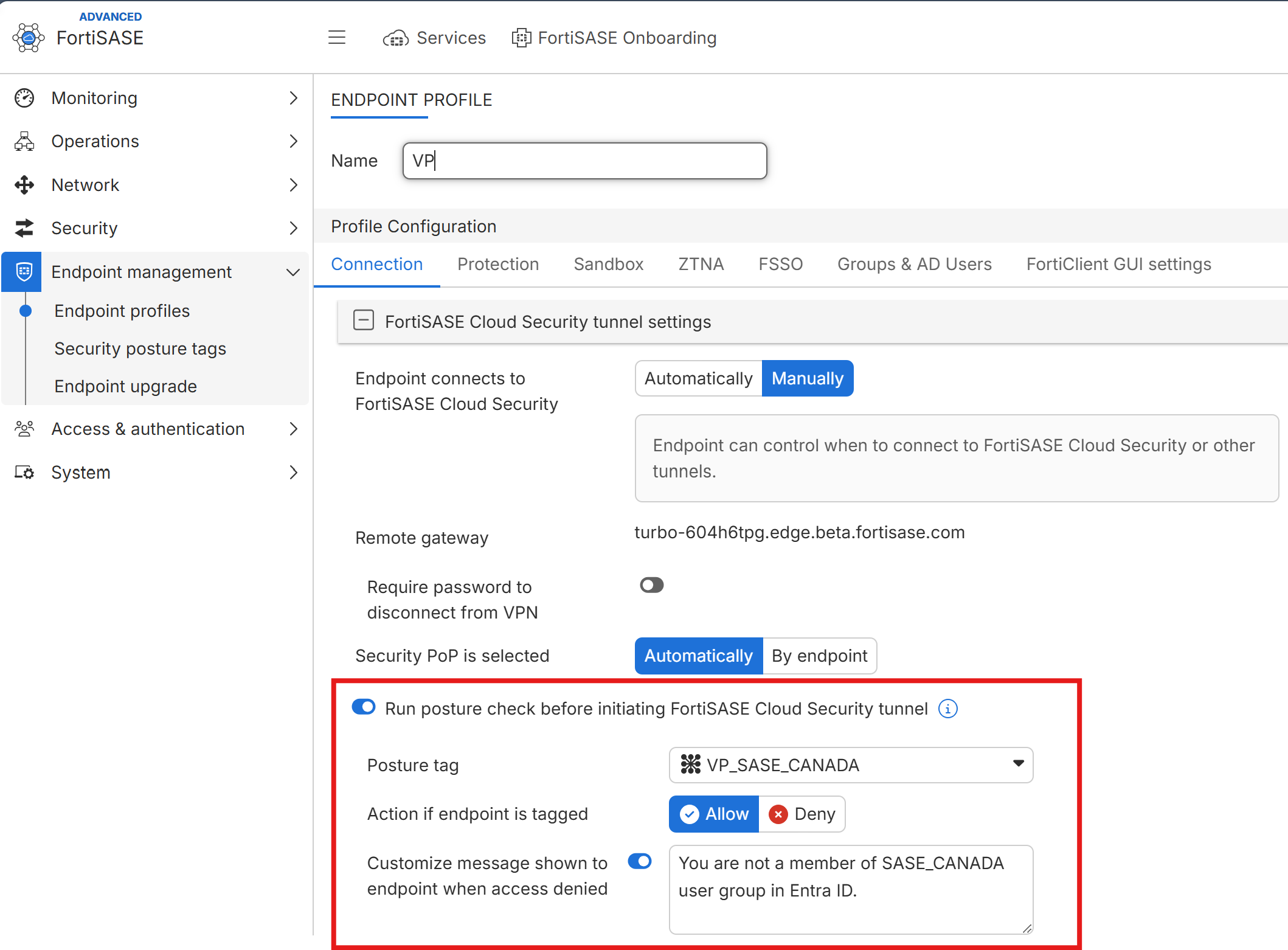
Task: Click the System gear icon
Action: click(x=24, y=473)
